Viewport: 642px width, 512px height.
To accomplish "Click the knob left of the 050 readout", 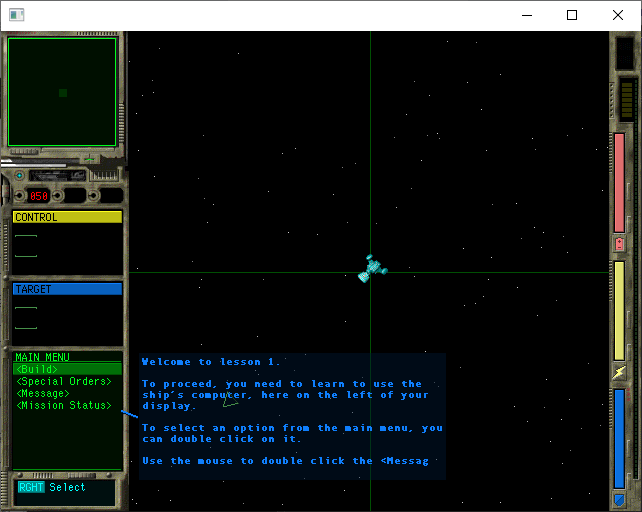I will coord(19,196).
